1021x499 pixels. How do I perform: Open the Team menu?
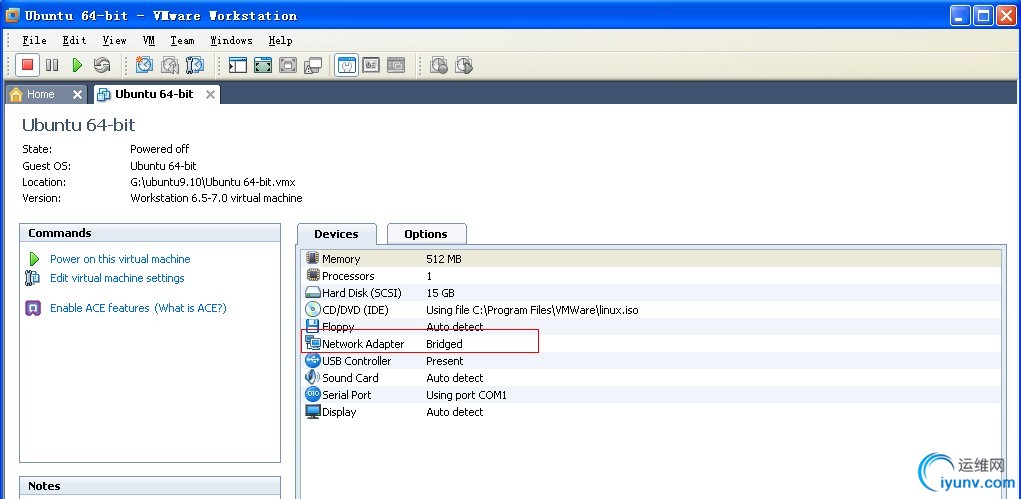182,40
